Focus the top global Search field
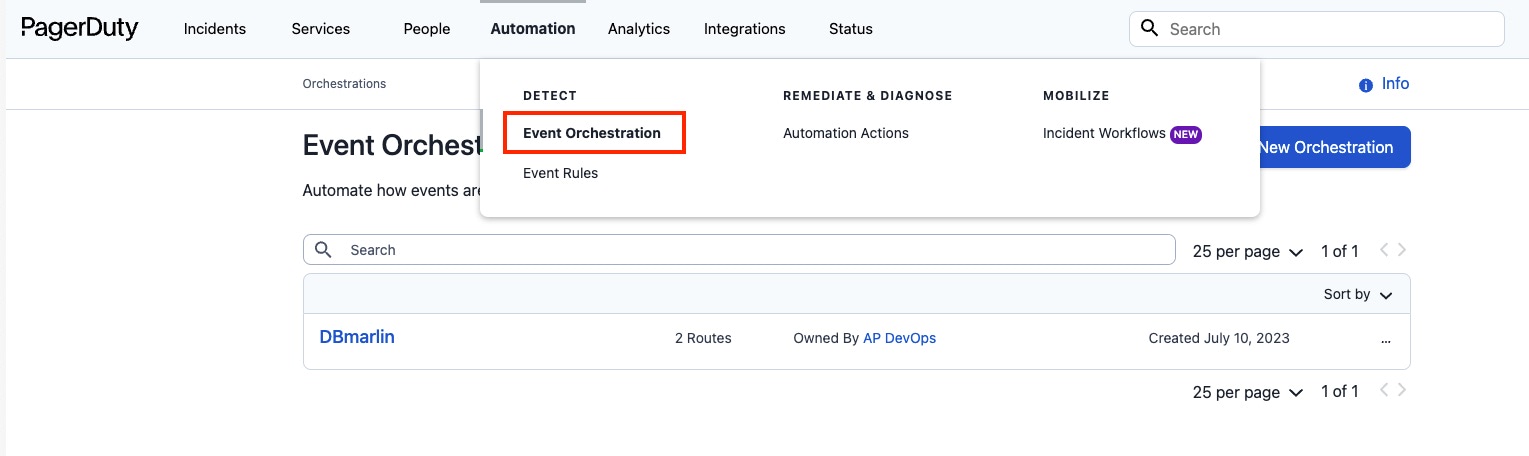This screenshot has width=1529, height=456. (x=1317, y=29)
